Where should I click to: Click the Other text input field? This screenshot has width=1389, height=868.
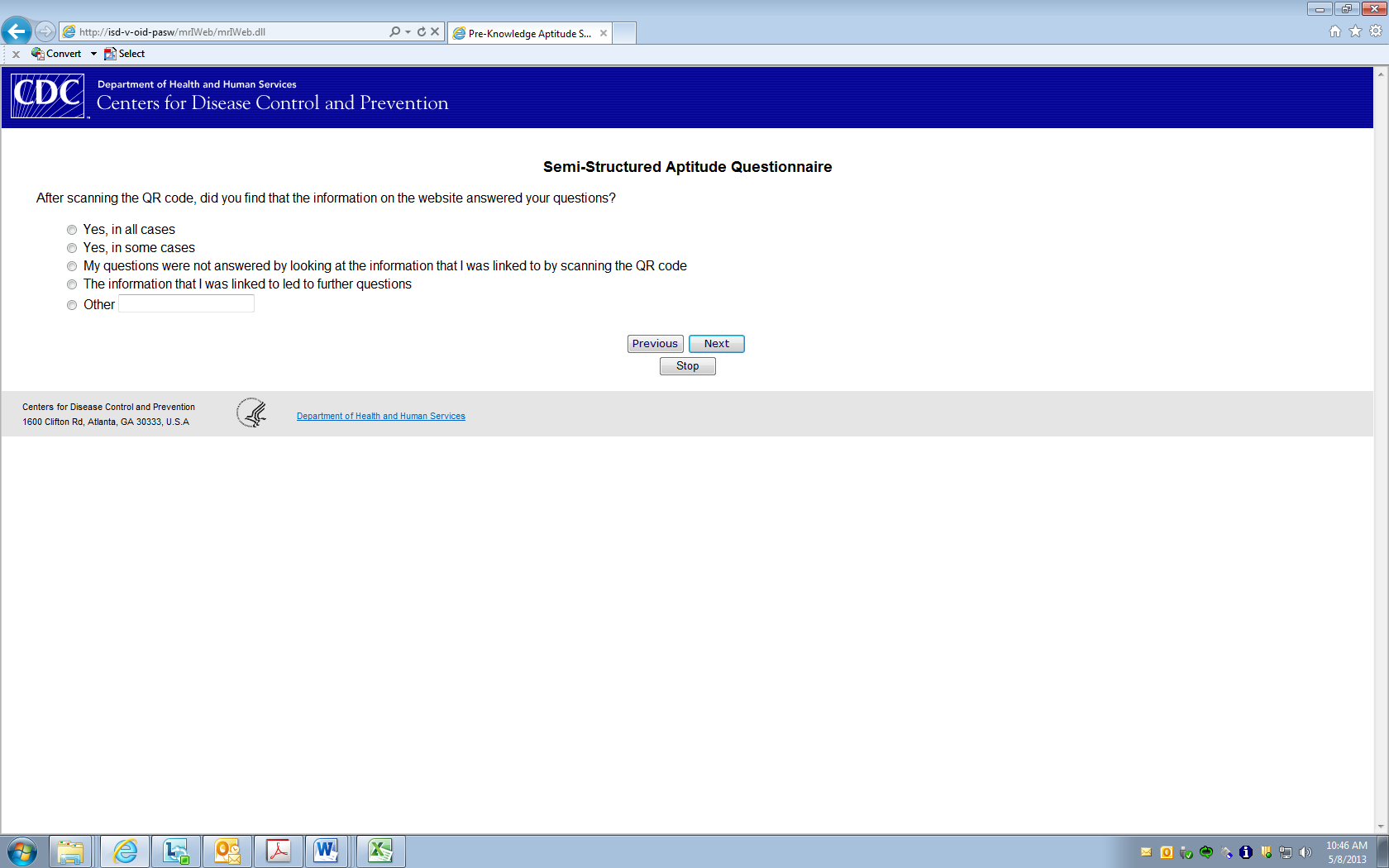(x=187, y=304)
